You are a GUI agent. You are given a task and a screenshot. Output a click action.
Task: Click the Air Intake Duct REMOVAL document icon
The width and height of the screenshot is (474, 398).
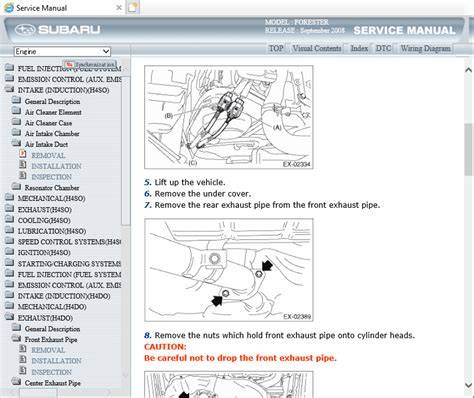[x=23, y=154]
